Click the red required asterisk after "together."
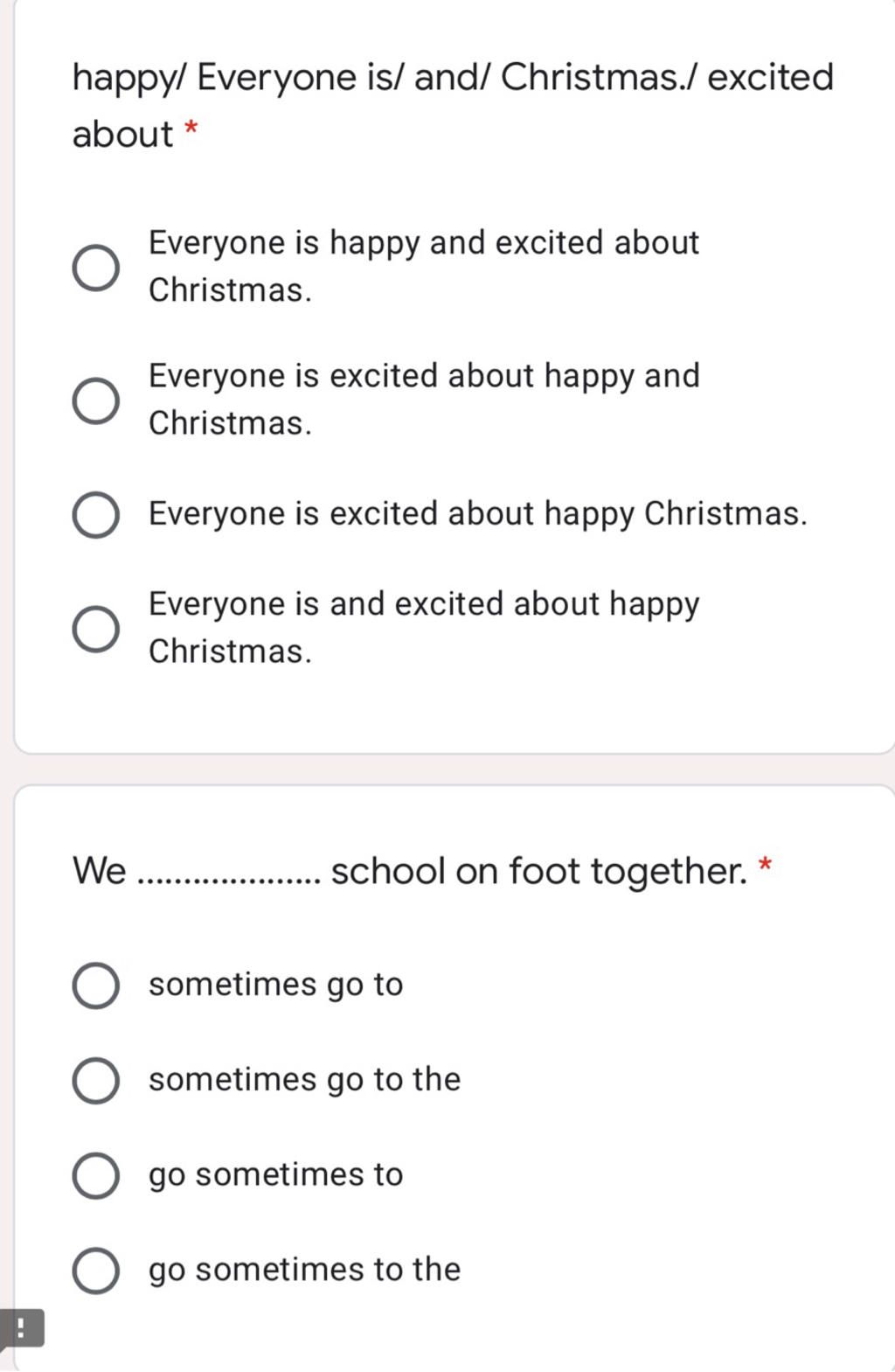895x1372 pixels. [766, 866]
